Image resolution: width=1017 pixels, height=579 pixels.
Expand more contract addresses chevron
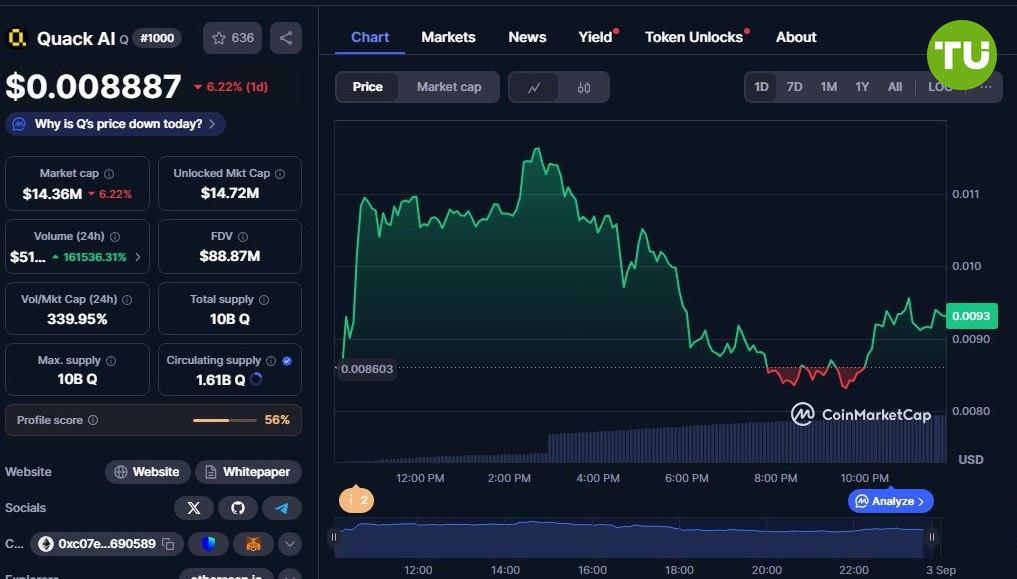tap(290, 544)
